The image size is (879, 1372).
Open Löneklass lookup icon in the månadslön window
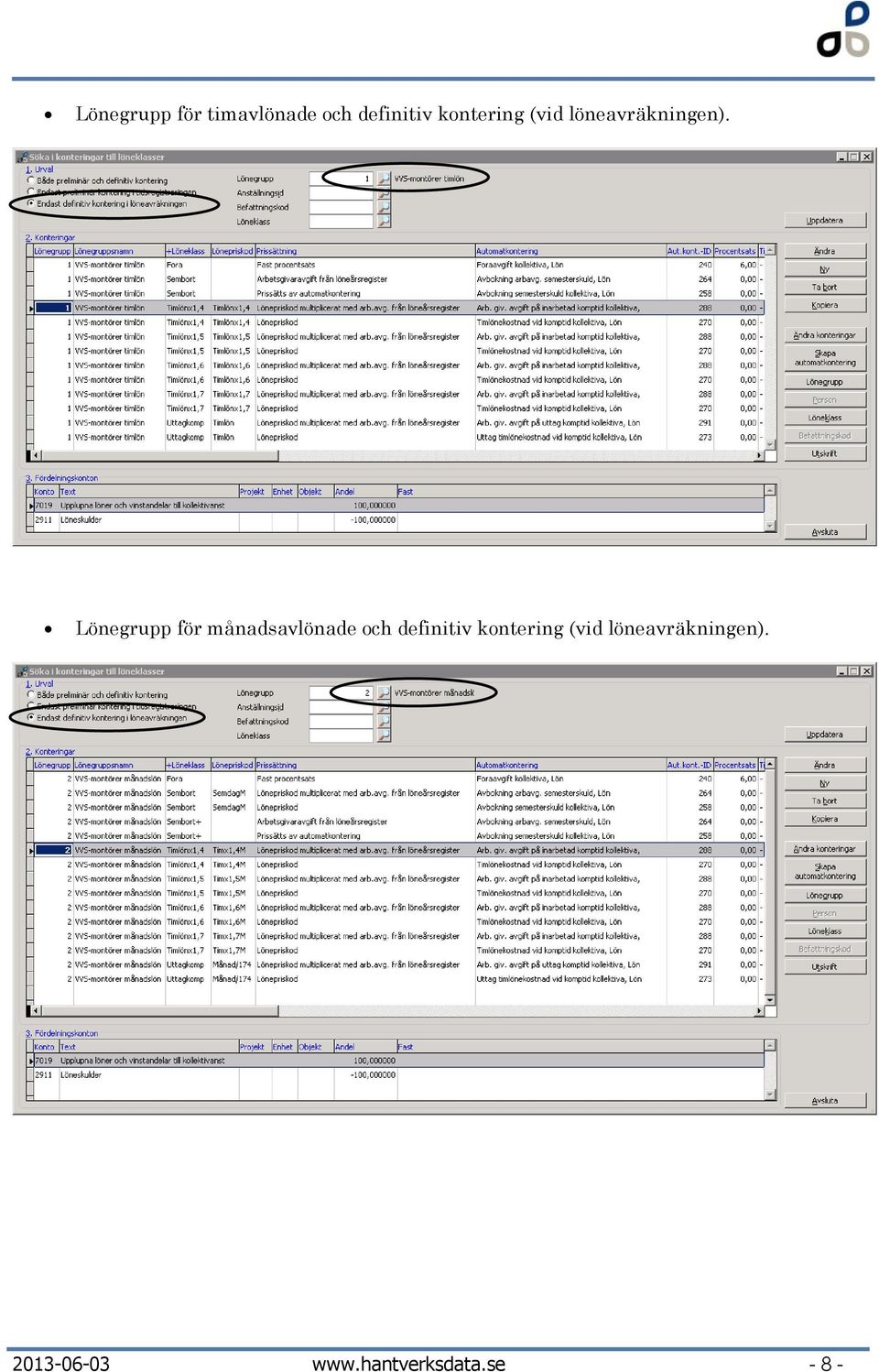point(384,735)
